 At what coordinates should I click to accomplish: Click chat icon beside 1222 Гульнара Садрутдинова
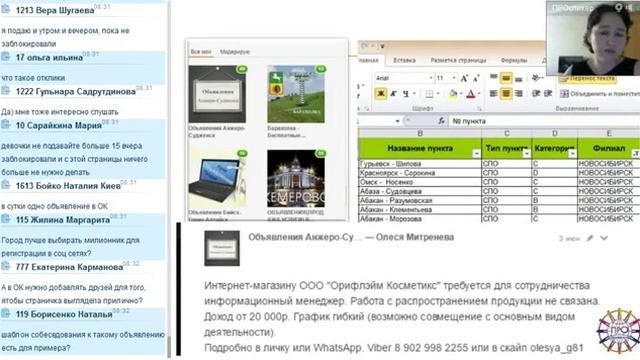click(6, 90)
